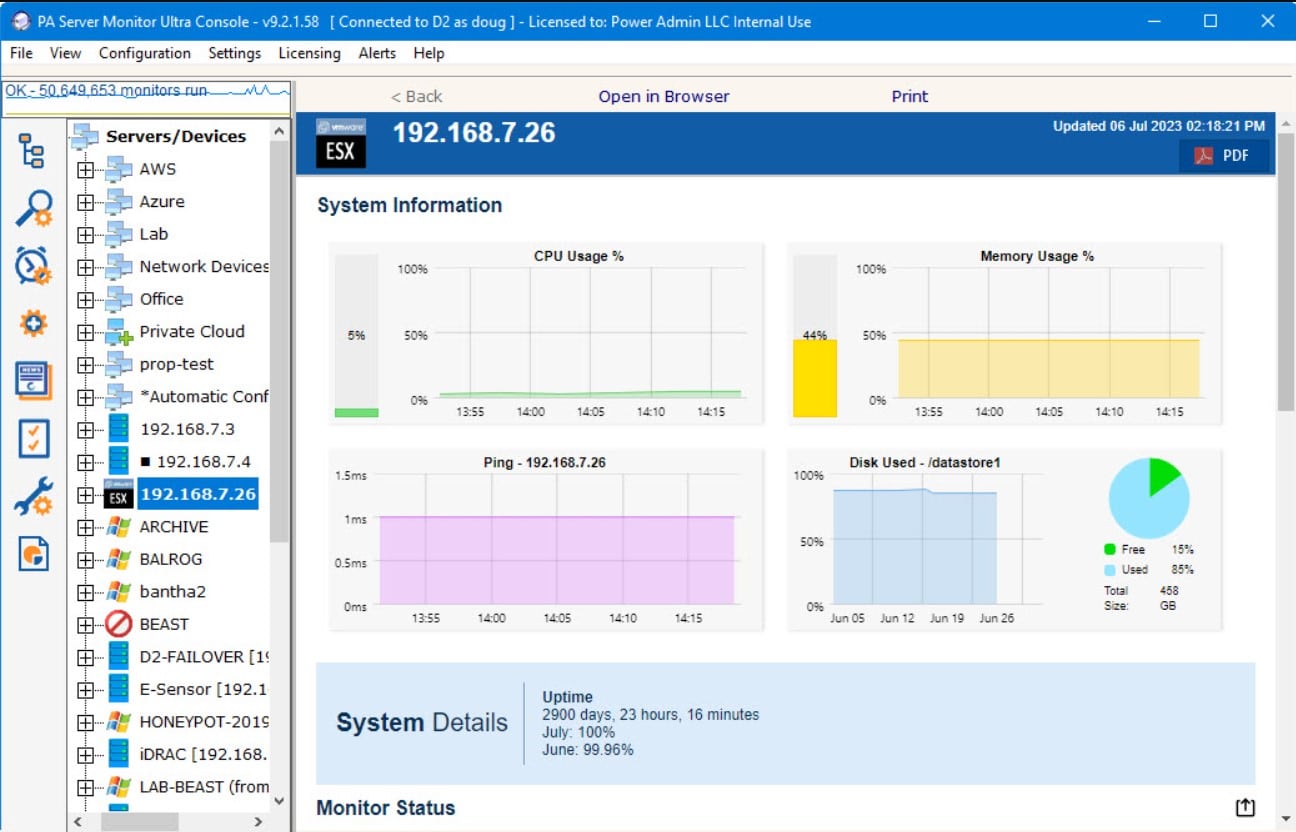Open the View menu
1296x832 pixels.
[x=66, y=53]
